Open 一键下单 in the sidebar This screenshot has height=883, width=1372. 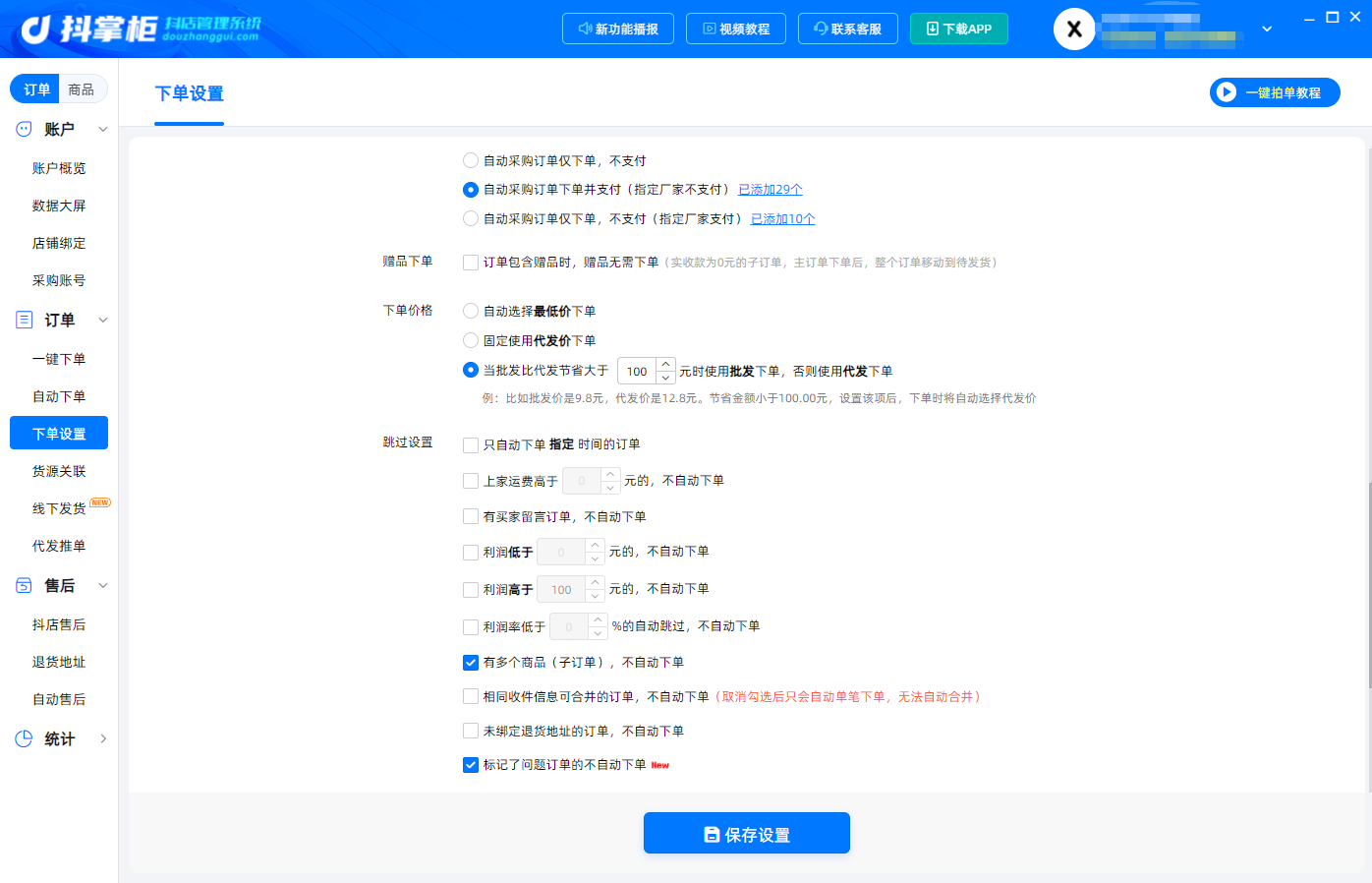(x=59, y=359)
